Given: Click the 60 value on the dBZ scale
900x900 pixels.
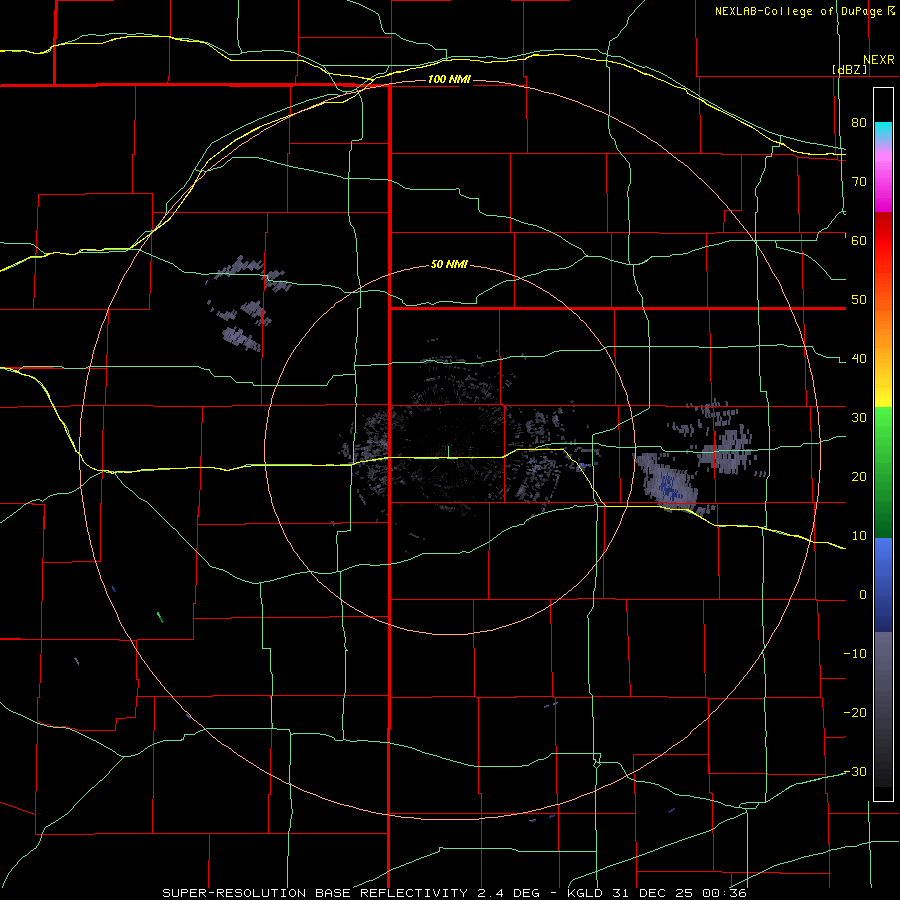Looking at the screenshot, I should click(859, 240).
